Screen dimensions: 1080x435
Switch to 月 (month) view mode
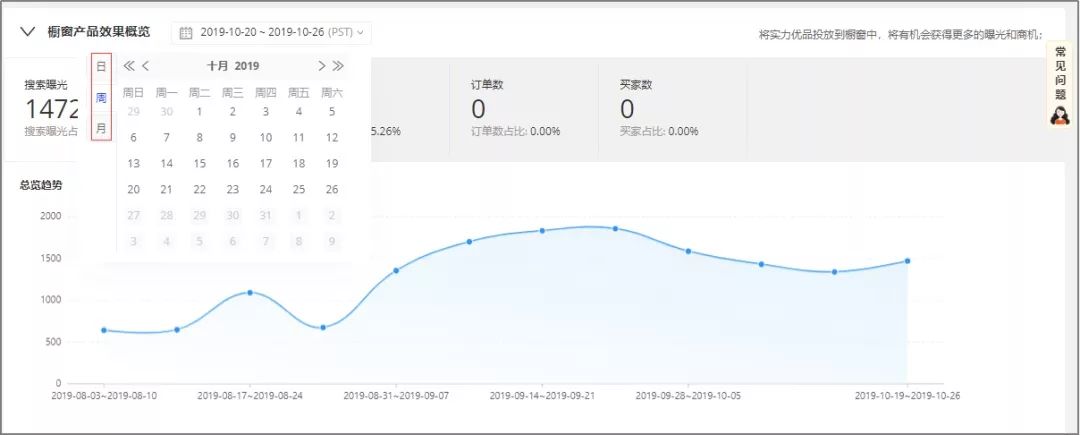[x=101, y=128]
